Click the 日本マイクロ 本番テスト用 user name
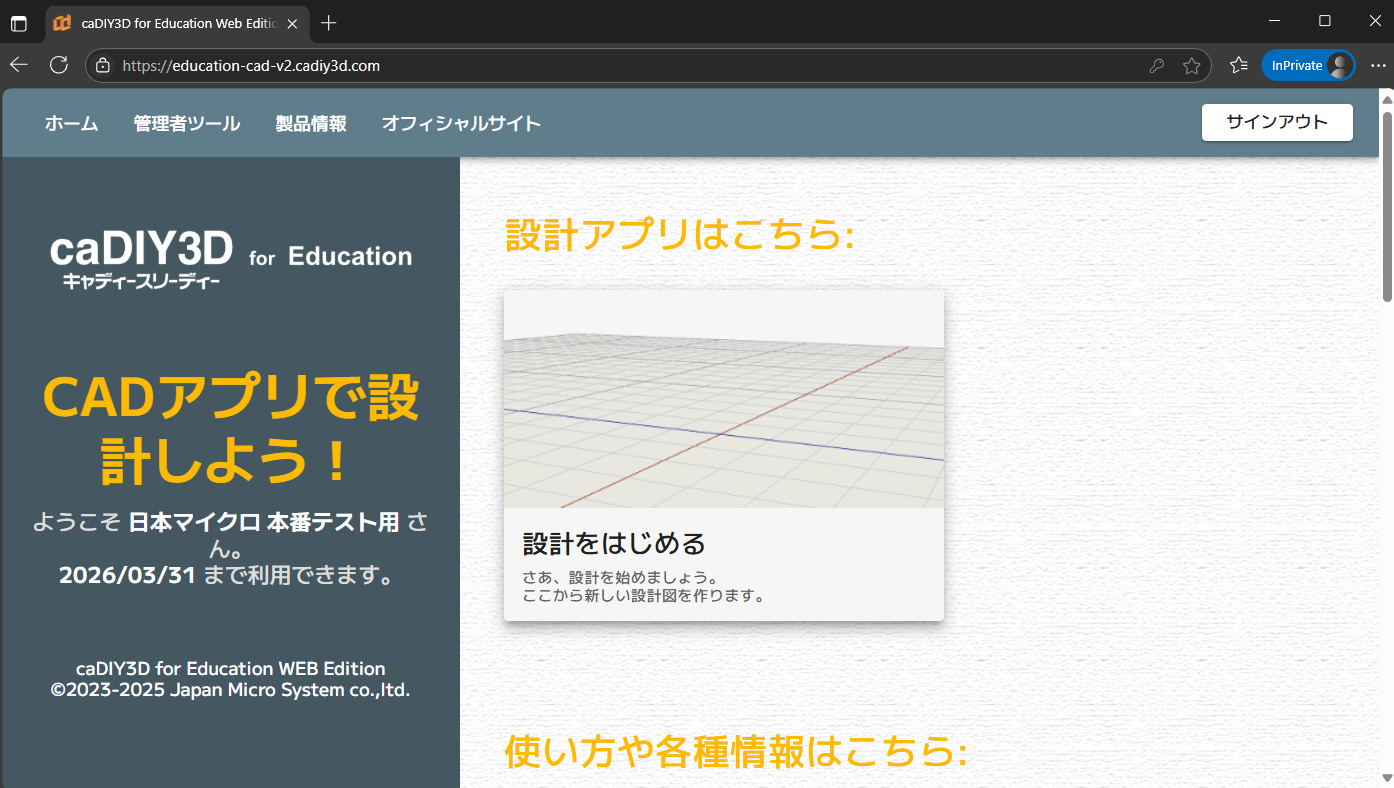 coord(264,522)
